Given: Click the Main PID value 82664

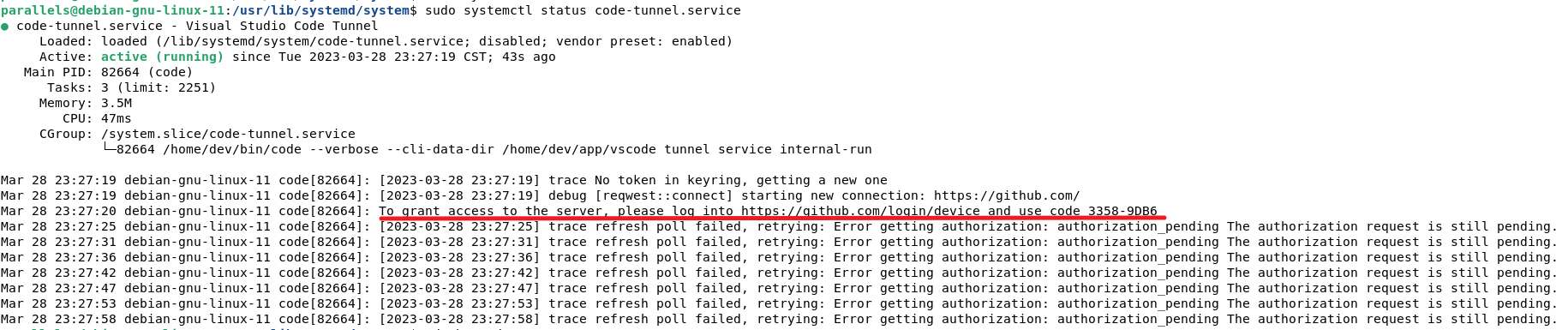Looking at the screenshot, I should click(120, 72).
